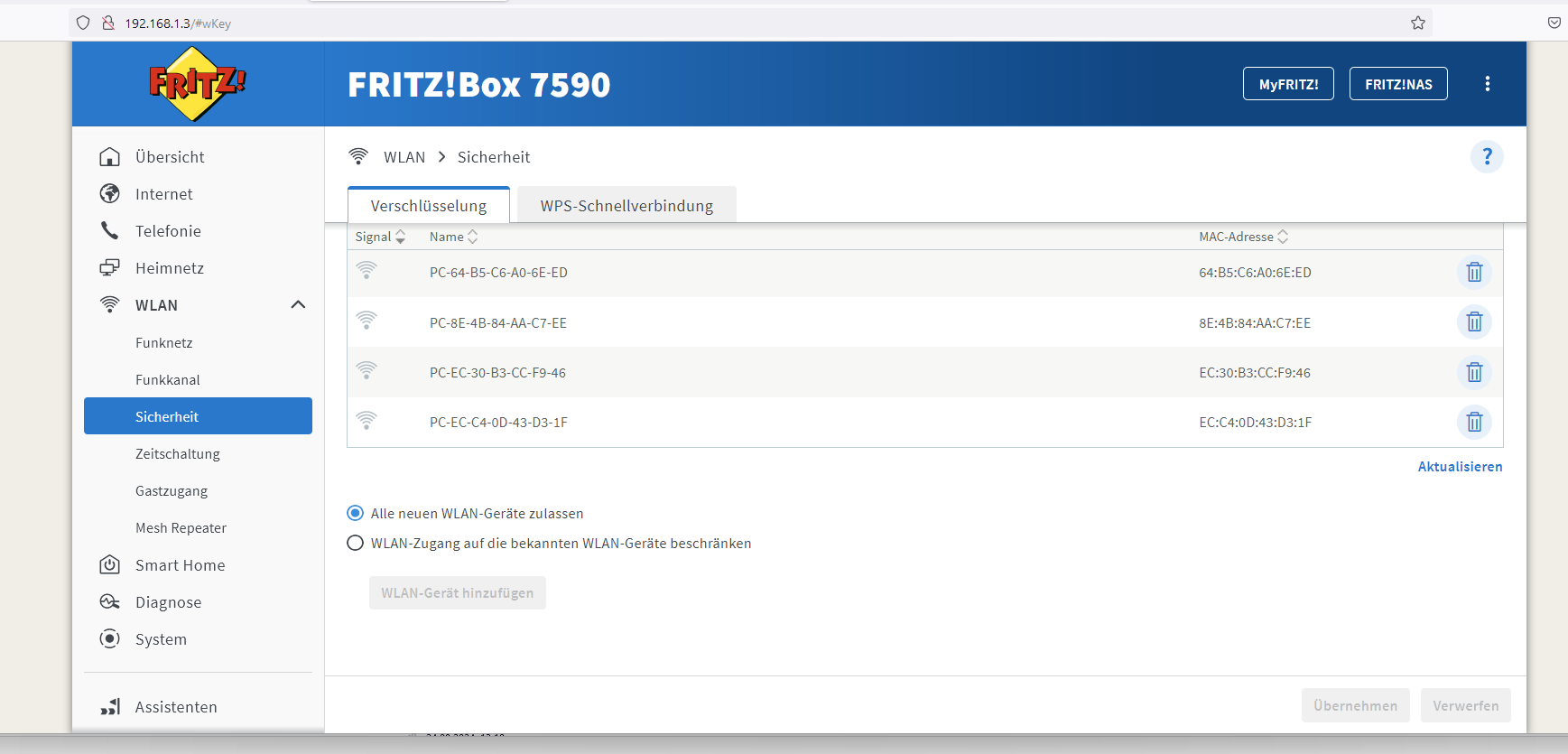Image resolution: width=1568 pixels, height=754 pixels.
Task: Click the Übersicht home icon
Action: pyautogui.click(x=109, y=157)
